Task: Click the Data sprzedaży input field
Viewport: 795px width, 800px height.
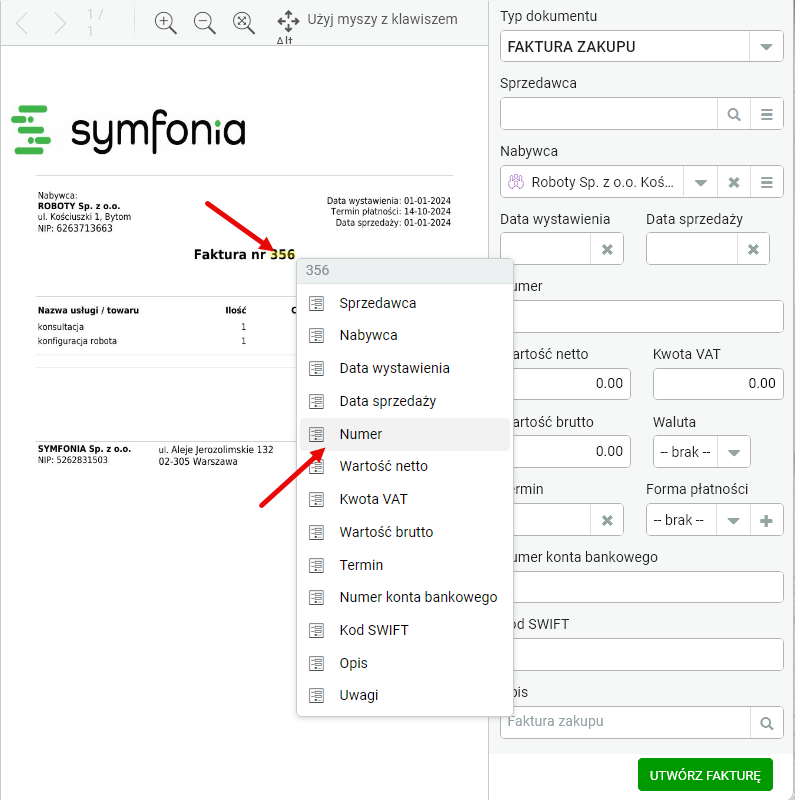Action: pyautogui.click(x=692, y=249)
